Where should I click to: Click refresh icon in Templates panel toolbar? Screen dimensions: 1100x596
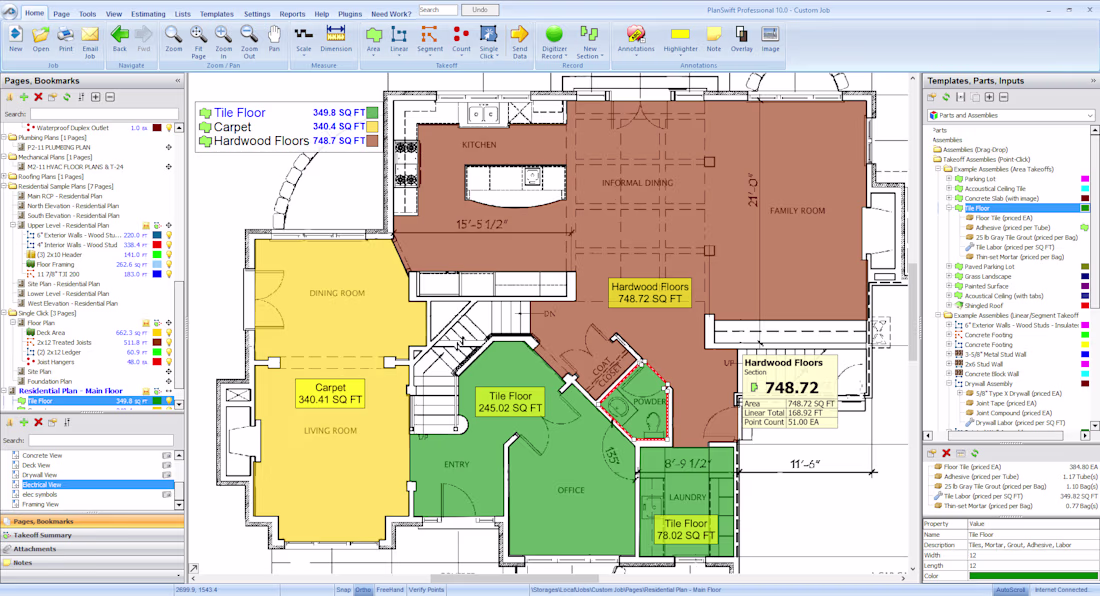point(946,97)
